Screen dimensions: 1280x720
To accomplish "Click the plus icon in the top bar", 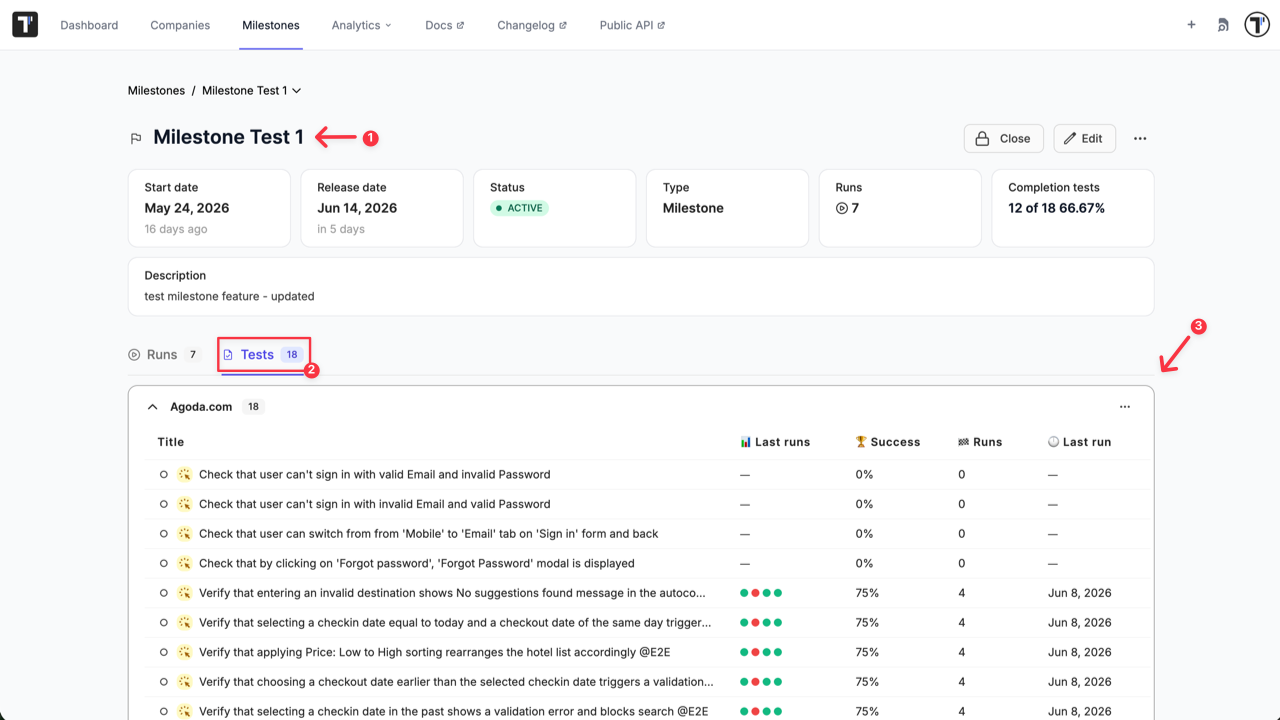I will coord(1191,25).
